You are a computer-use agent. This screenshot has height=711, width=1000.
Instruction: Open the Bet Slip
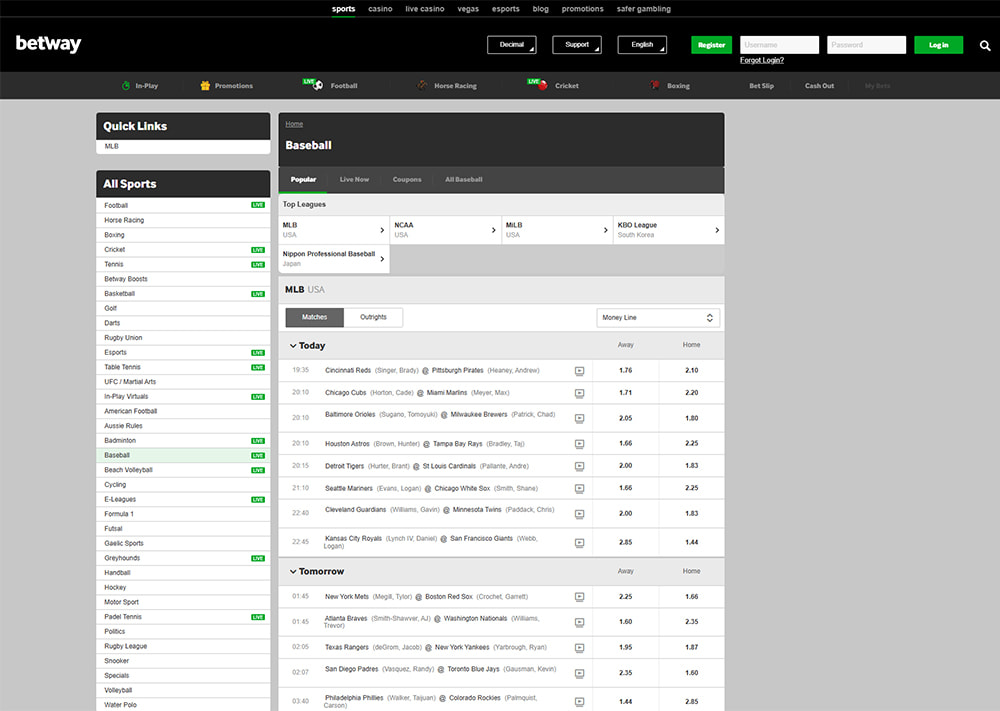tap(761, 85)
